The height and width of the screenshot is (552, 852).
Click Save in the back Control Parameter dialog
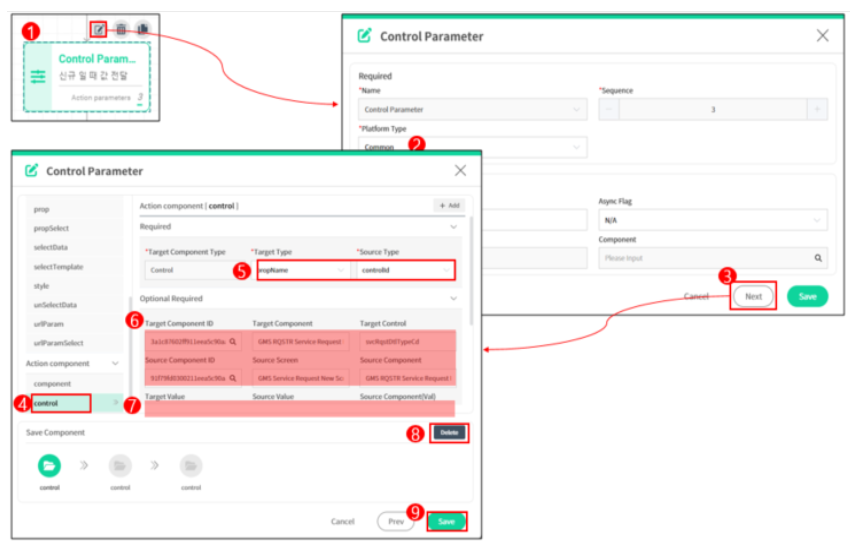807,296
